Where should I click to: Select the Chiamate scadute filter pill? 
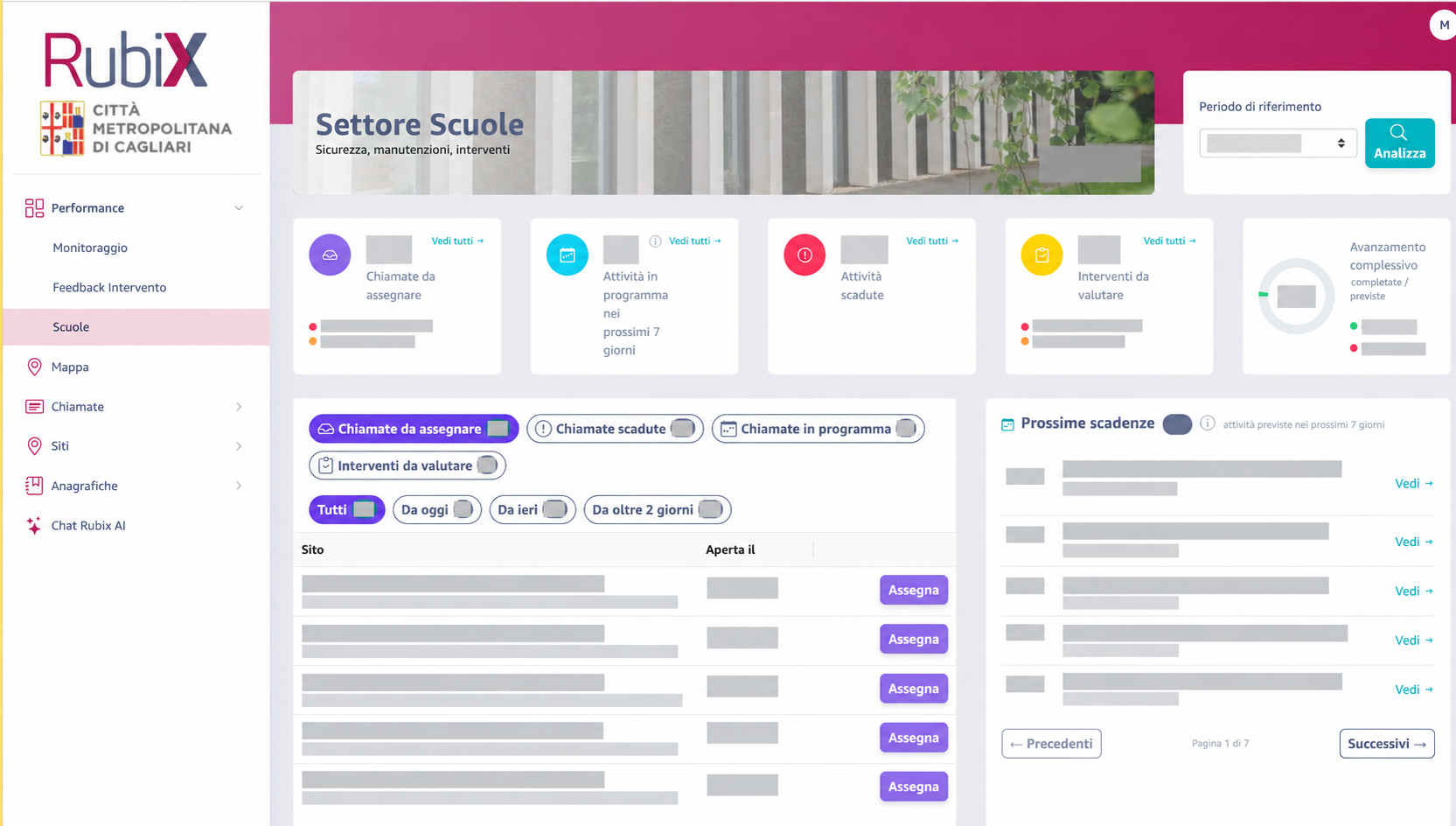tap(615, 429)
